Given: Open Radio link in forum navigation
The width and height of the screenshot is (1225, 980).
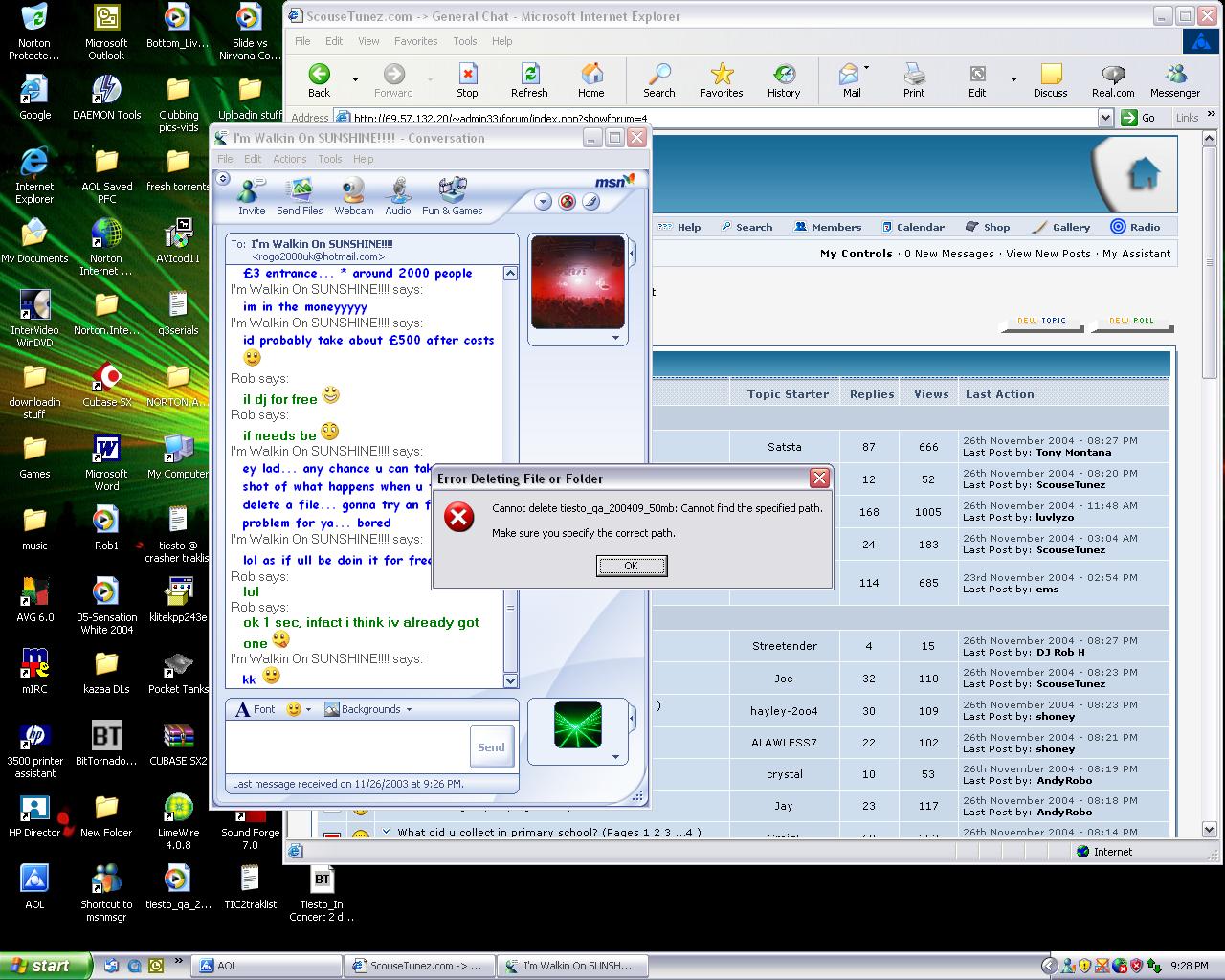Looking at the screenshot, I should coord(1135,227).
